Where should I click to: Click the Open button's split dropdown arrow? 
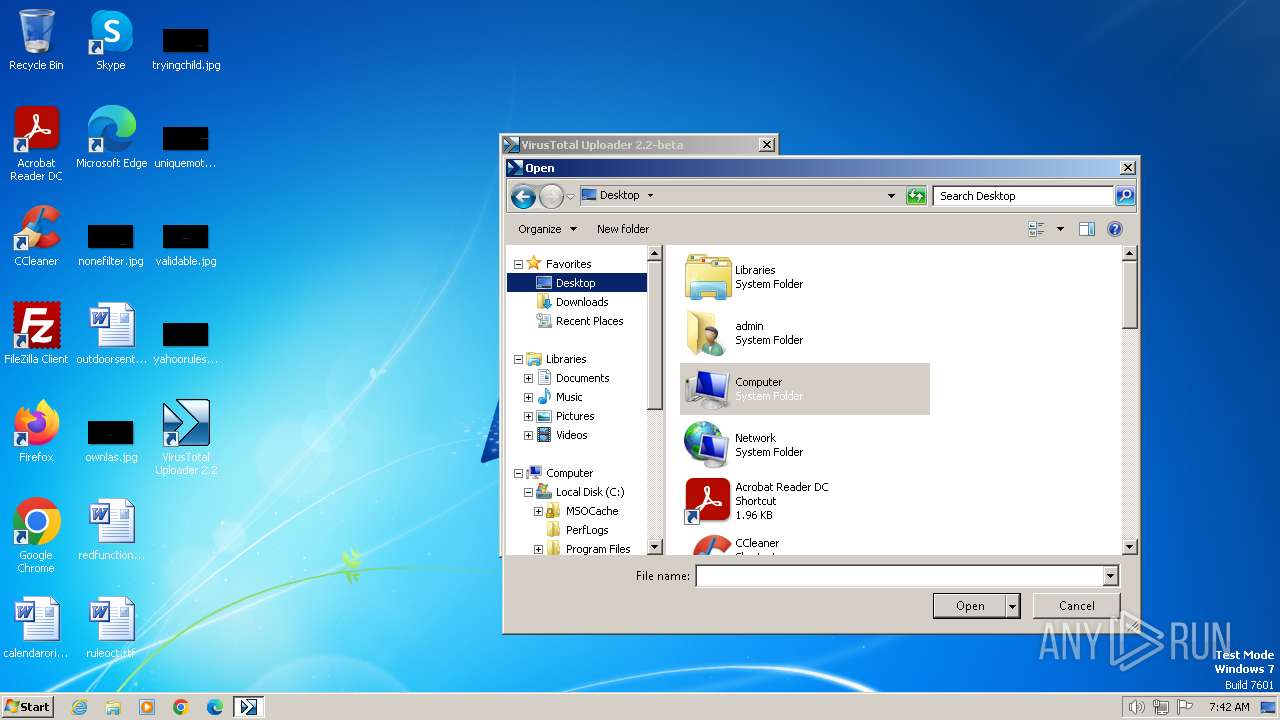pos(1012,606)
